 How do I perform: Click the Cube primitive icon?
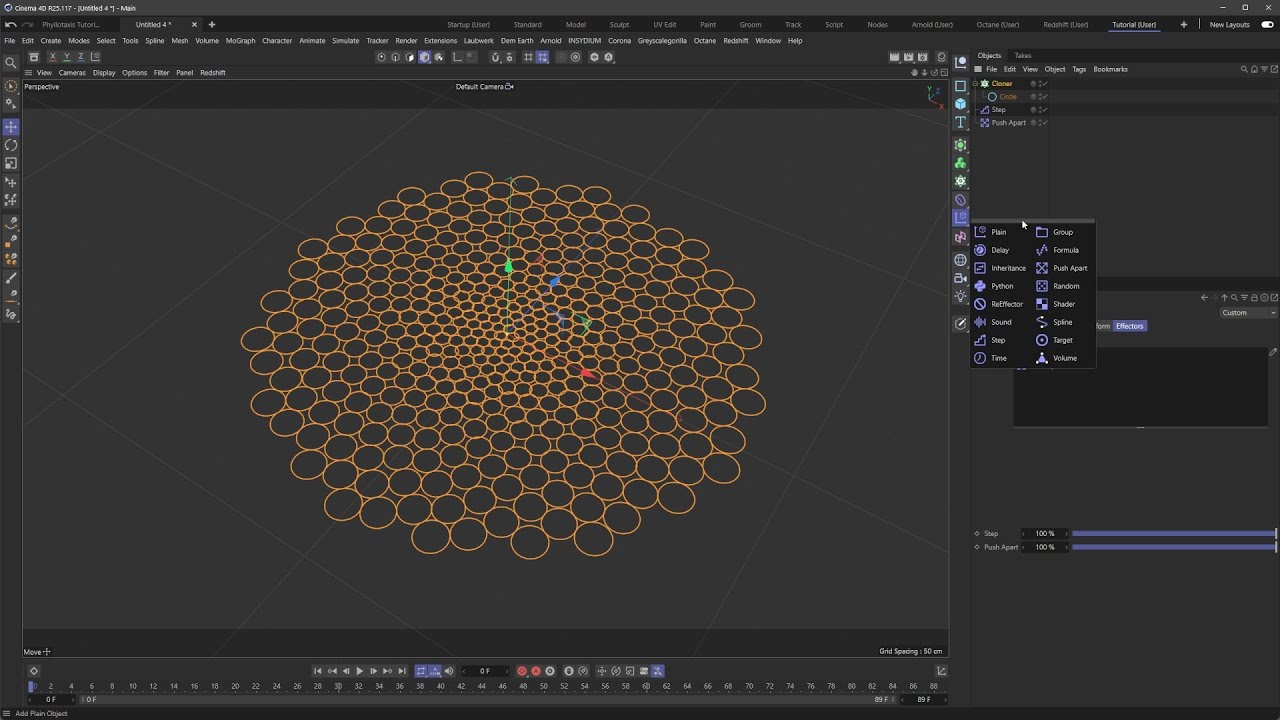click(x=960, y=104)
